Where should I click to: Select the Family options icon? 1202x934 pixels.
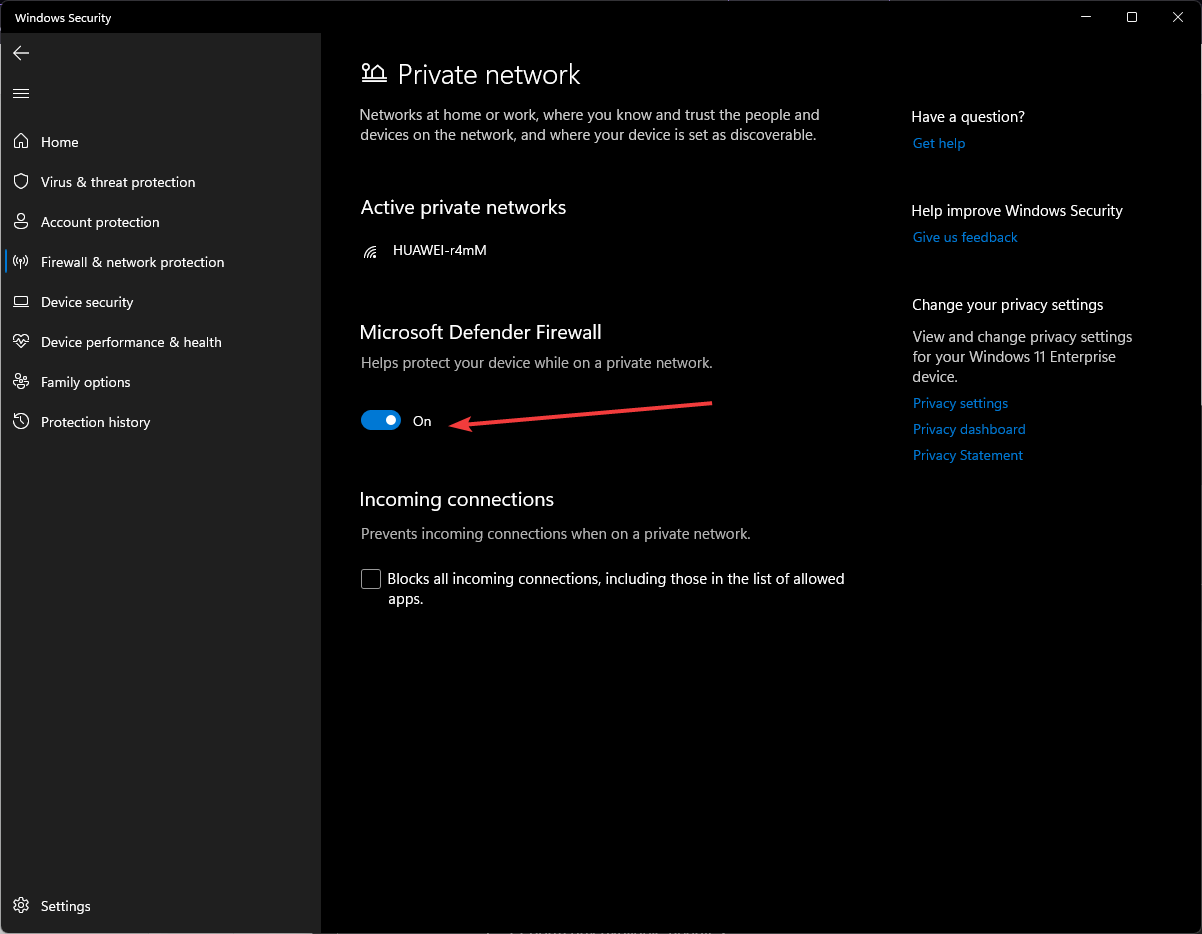point(20,381)
